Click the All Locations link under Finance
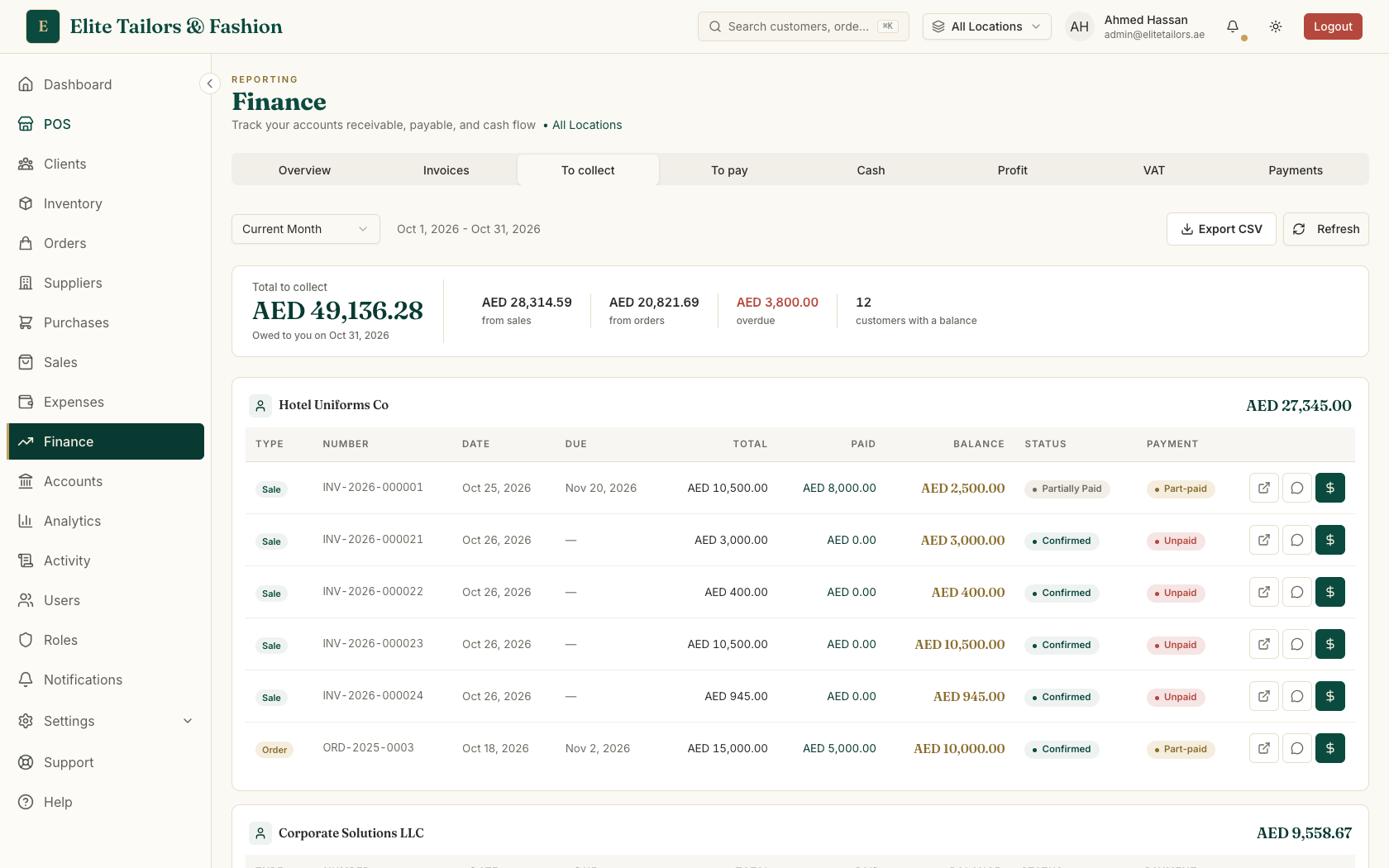 [x=587, y=125]
